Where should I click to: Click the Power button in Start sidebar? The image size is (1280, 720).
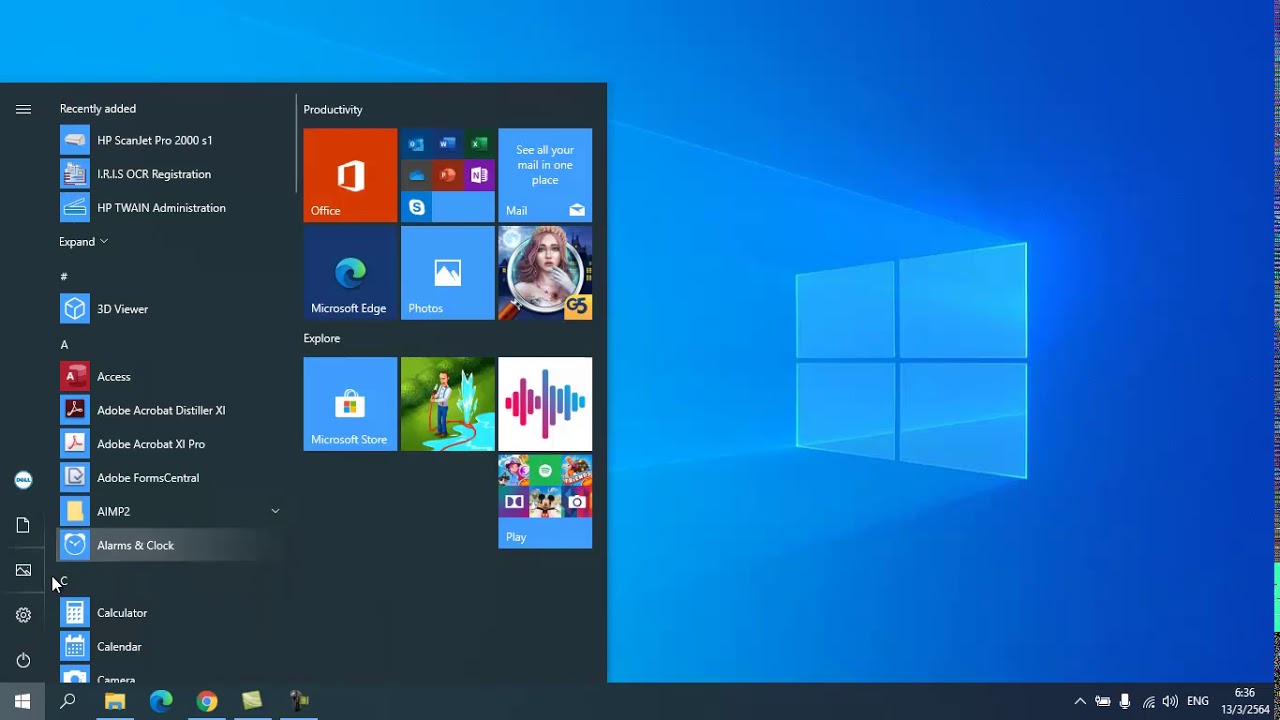click(23, 660)
